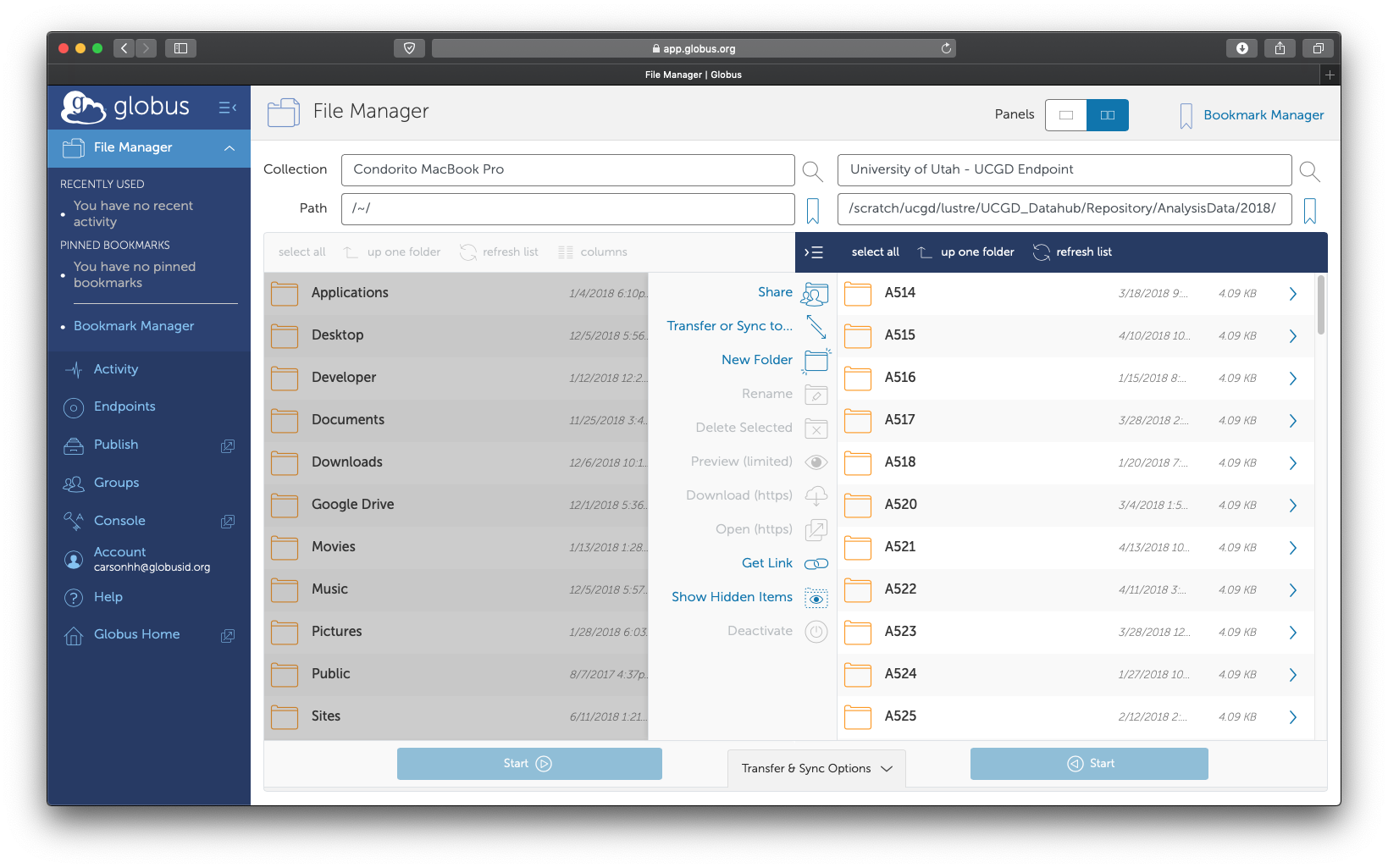Click the right panel vertical scrollbar
The image size is (1388, 868).
point(1321,305)
